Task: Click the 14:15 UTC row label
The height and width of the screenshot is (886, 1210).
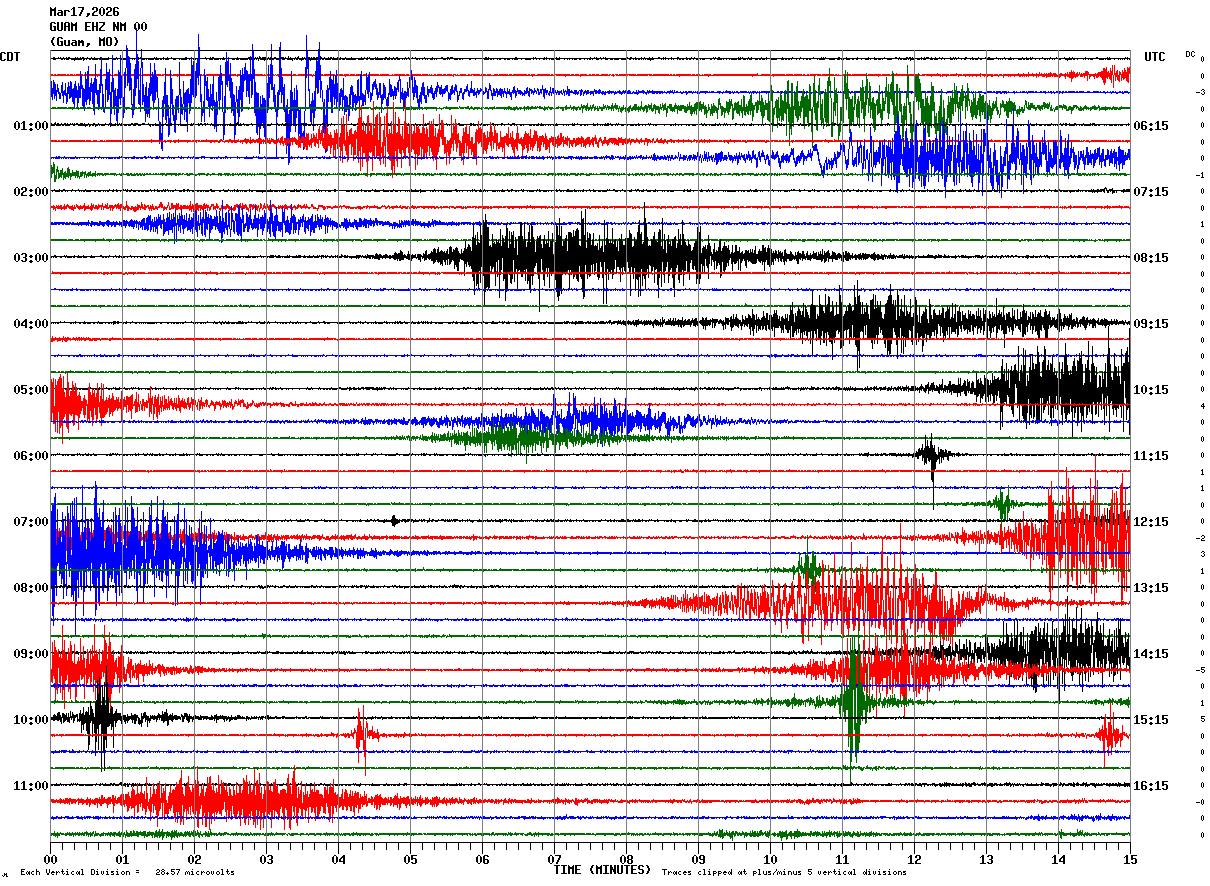Action: coord(1151,654)
